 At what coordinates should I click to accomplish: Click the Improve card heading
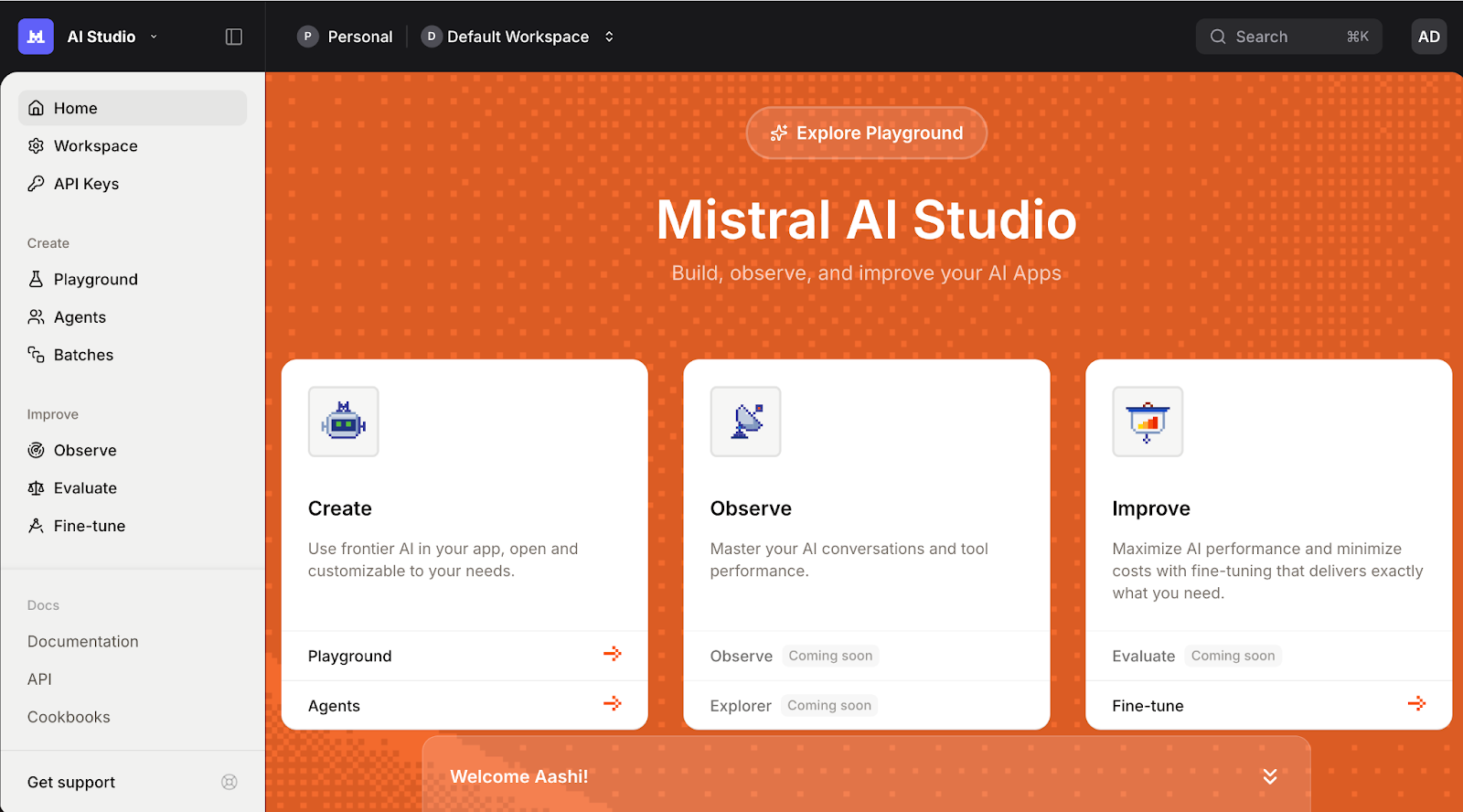tap(1151, 508)
